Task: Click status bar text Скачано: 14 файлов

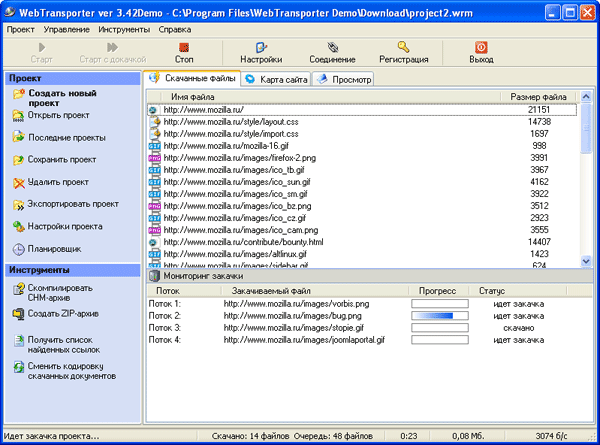Action: [251, 436]
